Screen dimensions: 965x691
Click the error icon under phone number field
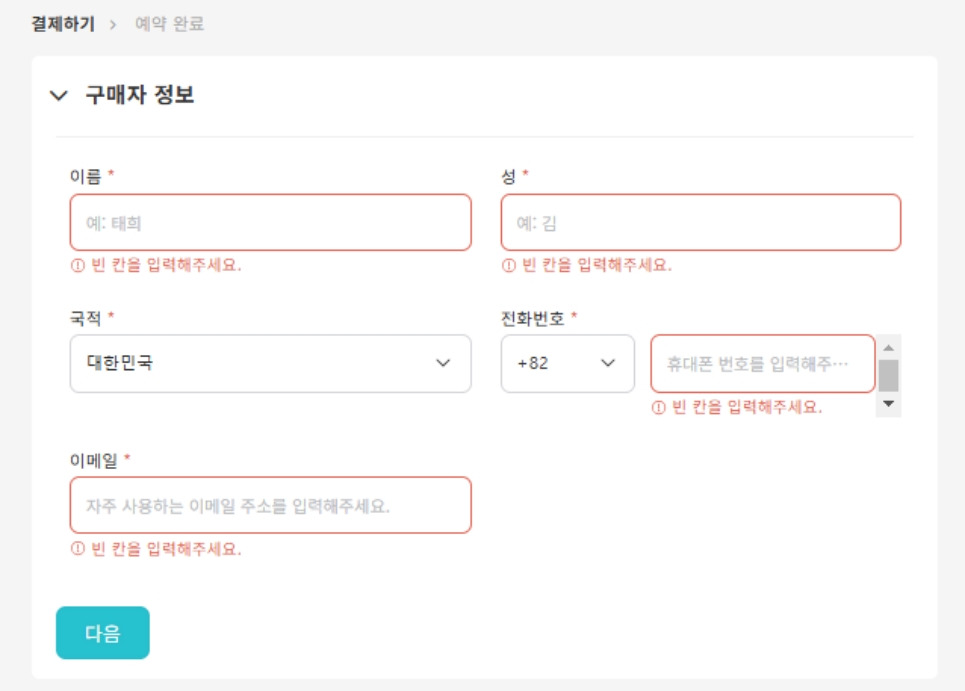(658, 408)
